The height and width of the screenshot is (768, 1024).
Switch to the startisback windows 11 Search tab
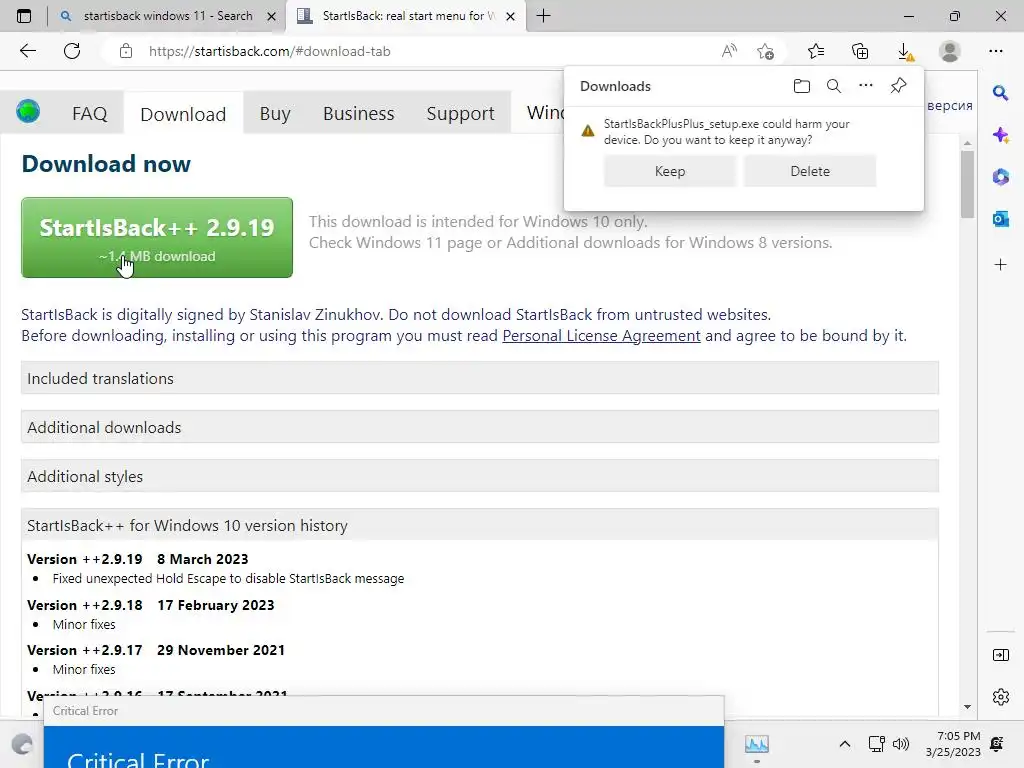167,16
